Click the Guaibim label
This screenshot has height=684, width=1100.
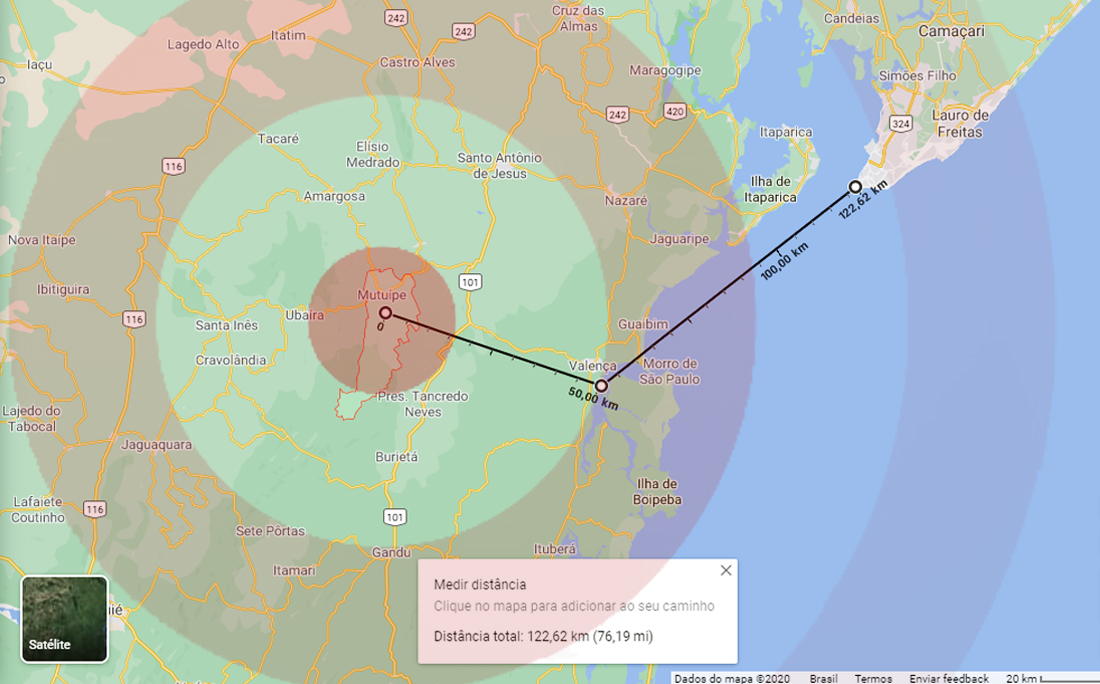tap(643, 324)
